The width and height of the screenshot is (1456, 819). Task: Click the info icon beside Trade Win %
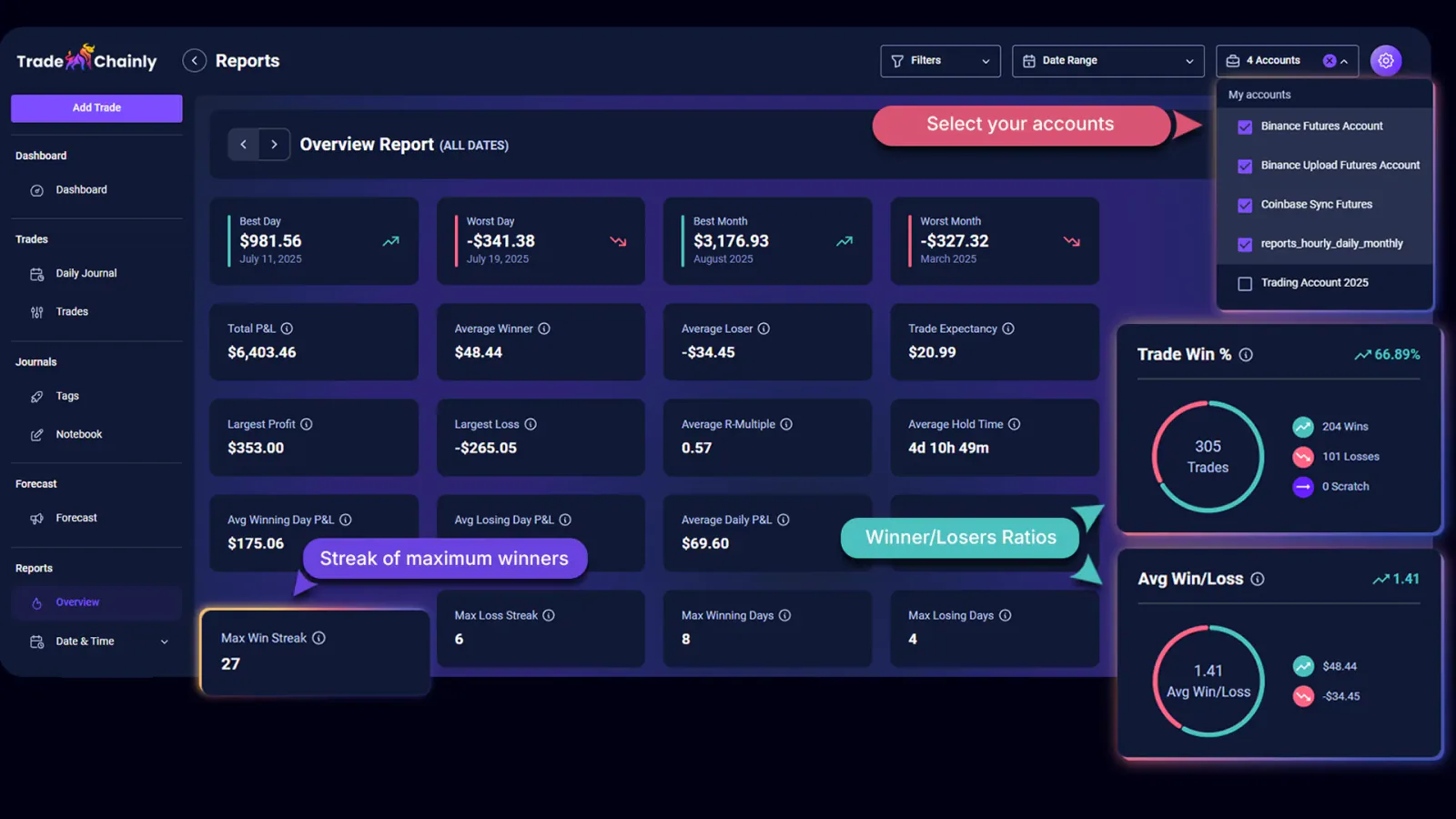[1248, 355]
